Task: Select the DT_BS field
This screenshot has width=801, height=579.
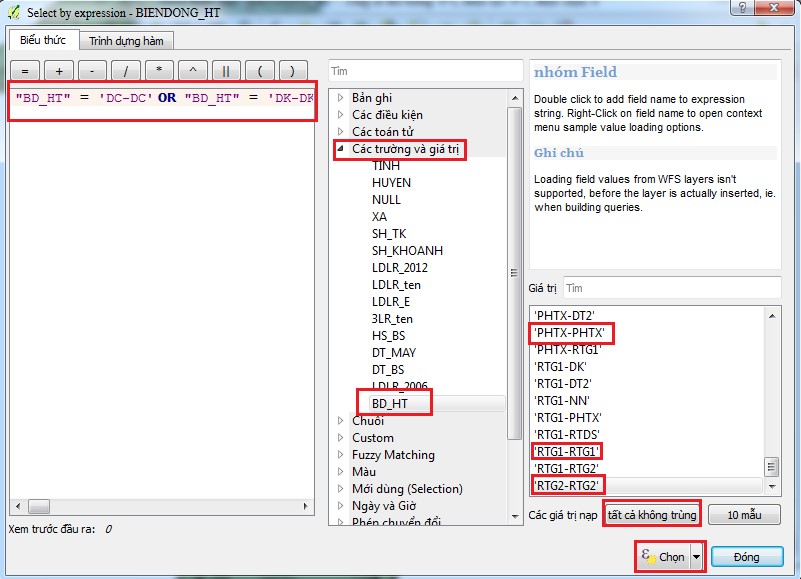Action: click(x=388, y=369)
